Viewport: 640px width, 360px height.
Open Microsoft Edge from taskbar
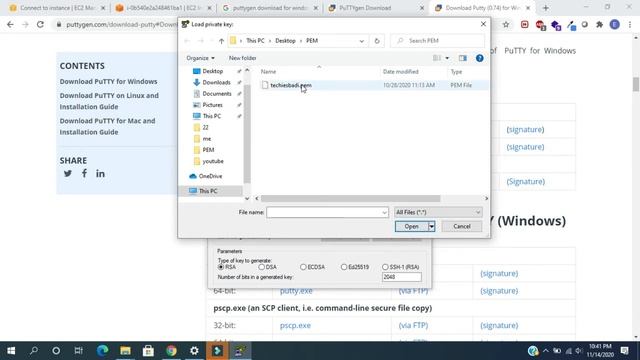coord(102,351)
